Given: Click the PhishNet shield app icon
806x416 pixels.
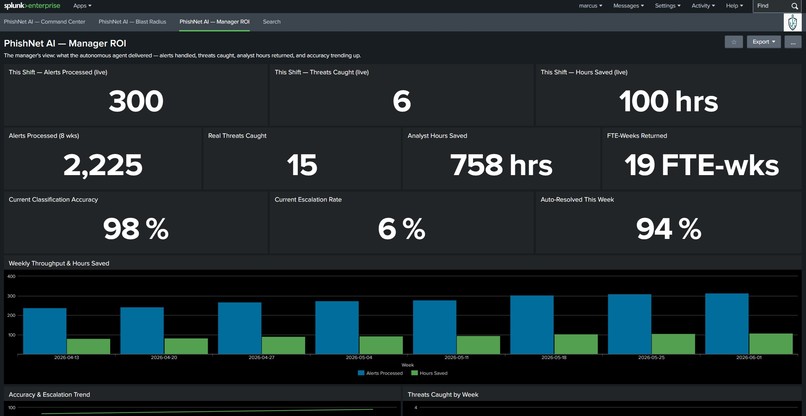Looking at the screenshot, I should coord(793,23).
